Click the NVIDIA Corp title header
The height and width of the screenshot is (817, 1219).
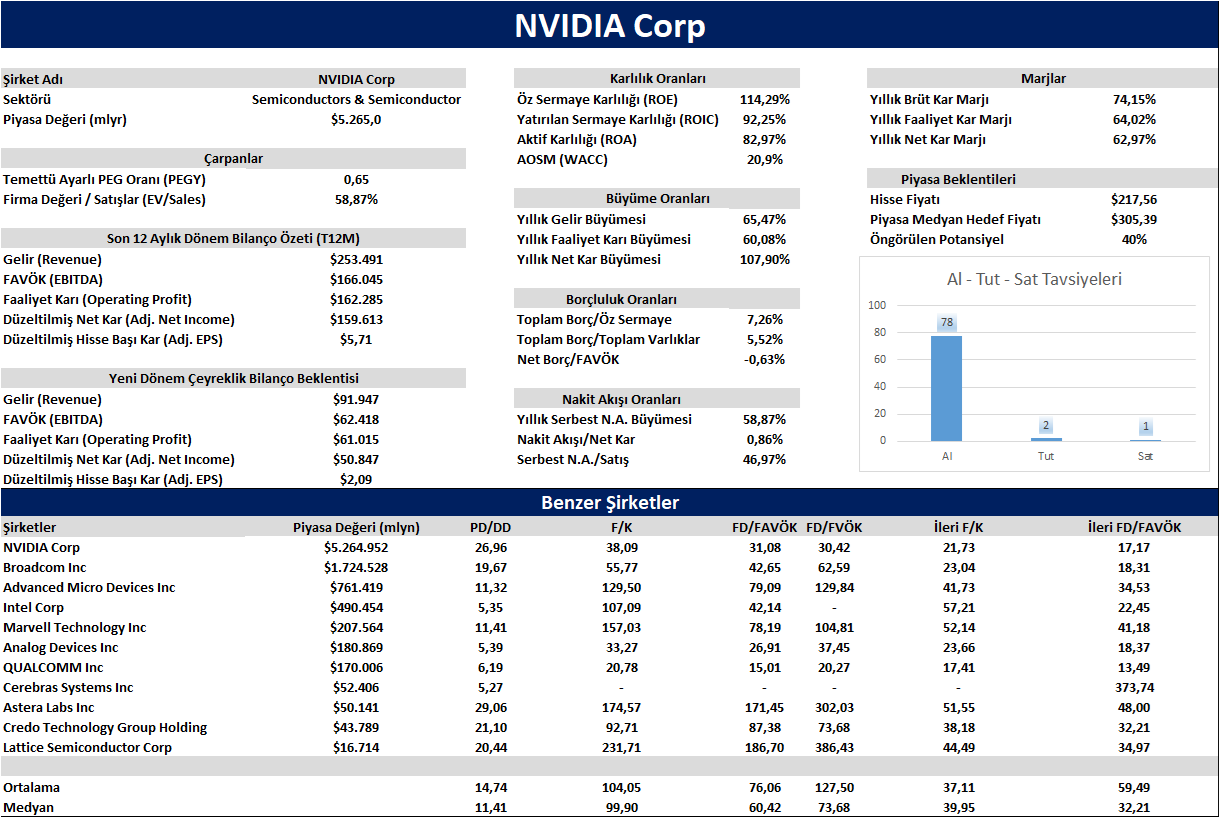pos(609,25)
